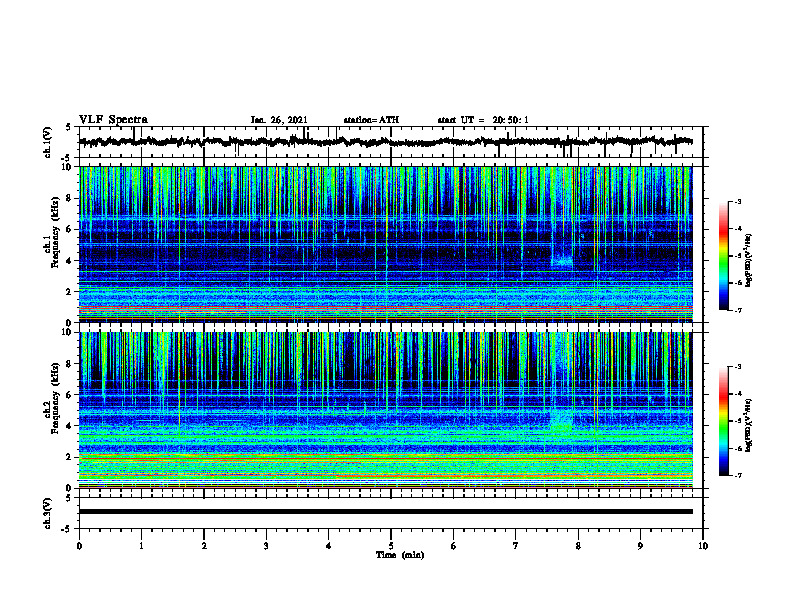792x612 pixels.
Task: Click the ch.3 (V) flat black trace
Action: coord(385,512)
